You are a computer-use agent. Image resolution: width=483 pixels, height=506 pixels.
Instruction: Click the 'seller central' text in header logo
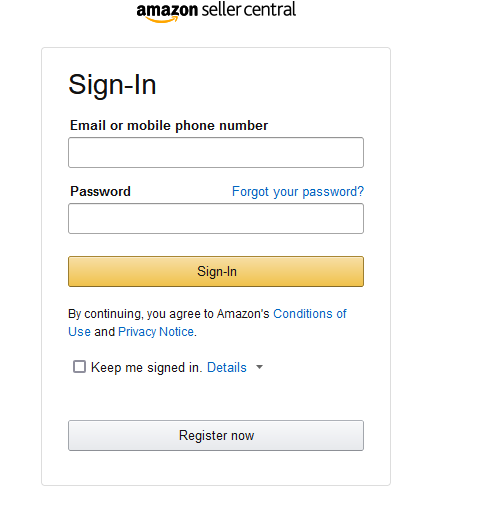point(249,9)
